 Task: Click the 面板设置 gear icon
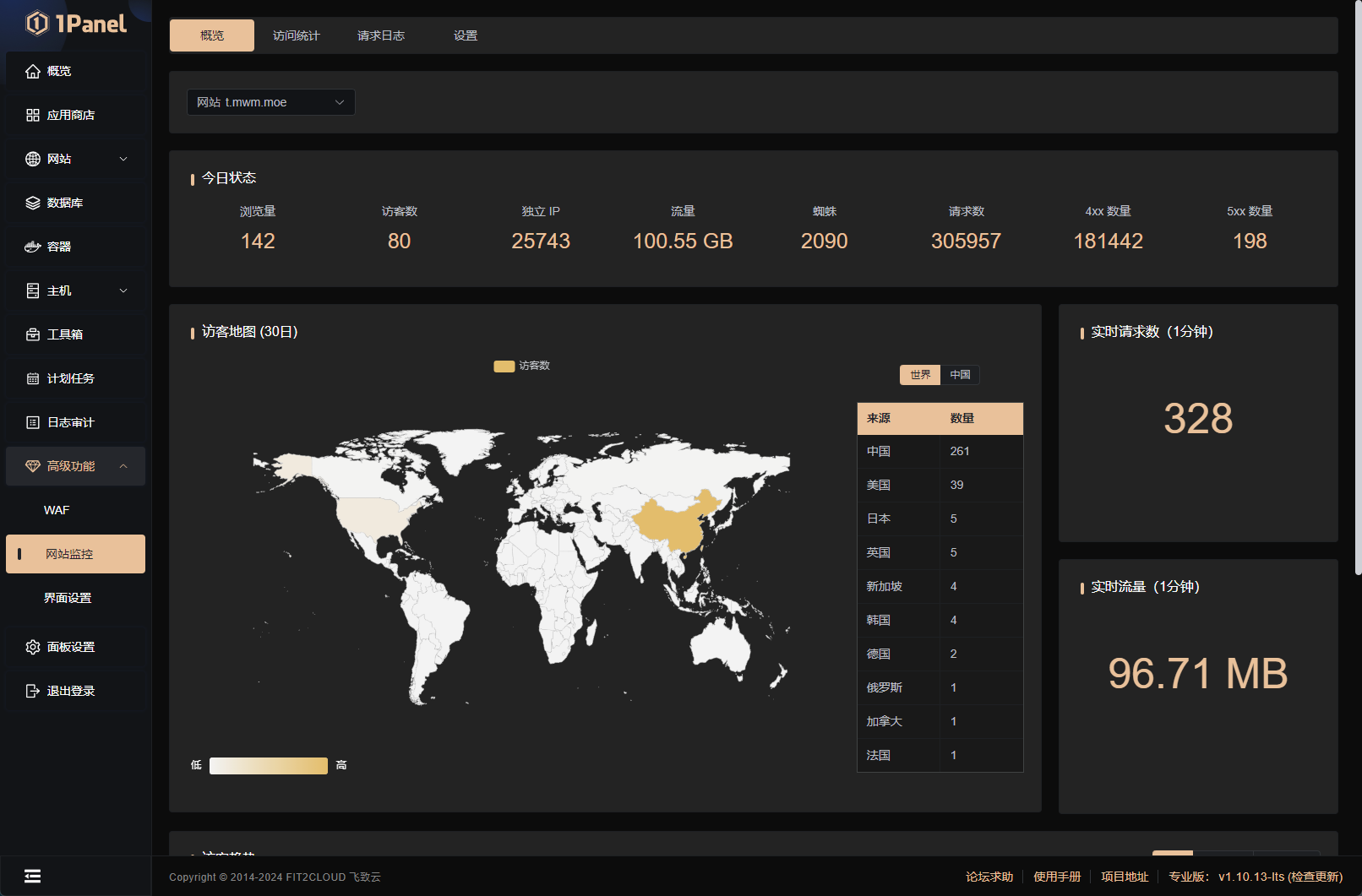[x=33, y=647]
